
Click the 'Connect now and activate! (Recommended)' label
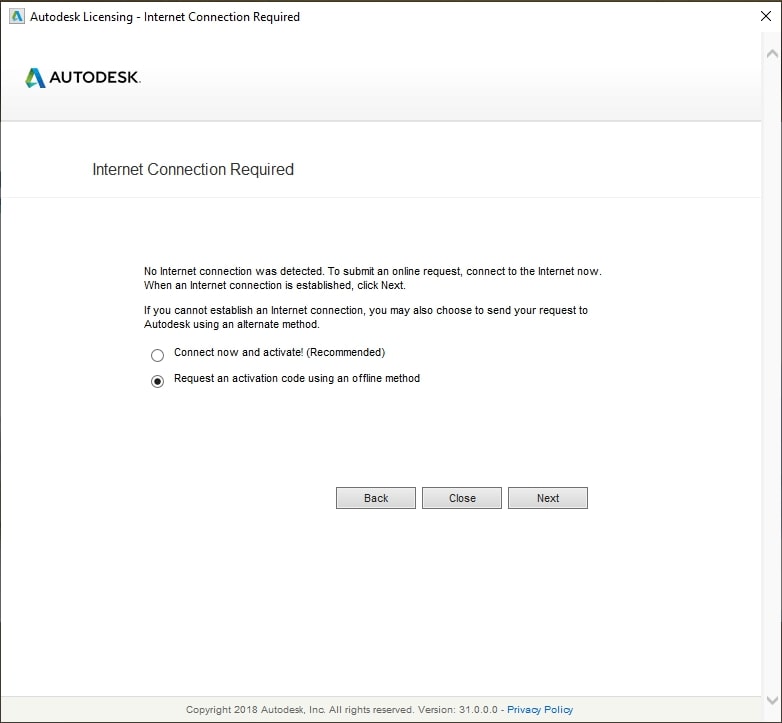tap(279, 353)
